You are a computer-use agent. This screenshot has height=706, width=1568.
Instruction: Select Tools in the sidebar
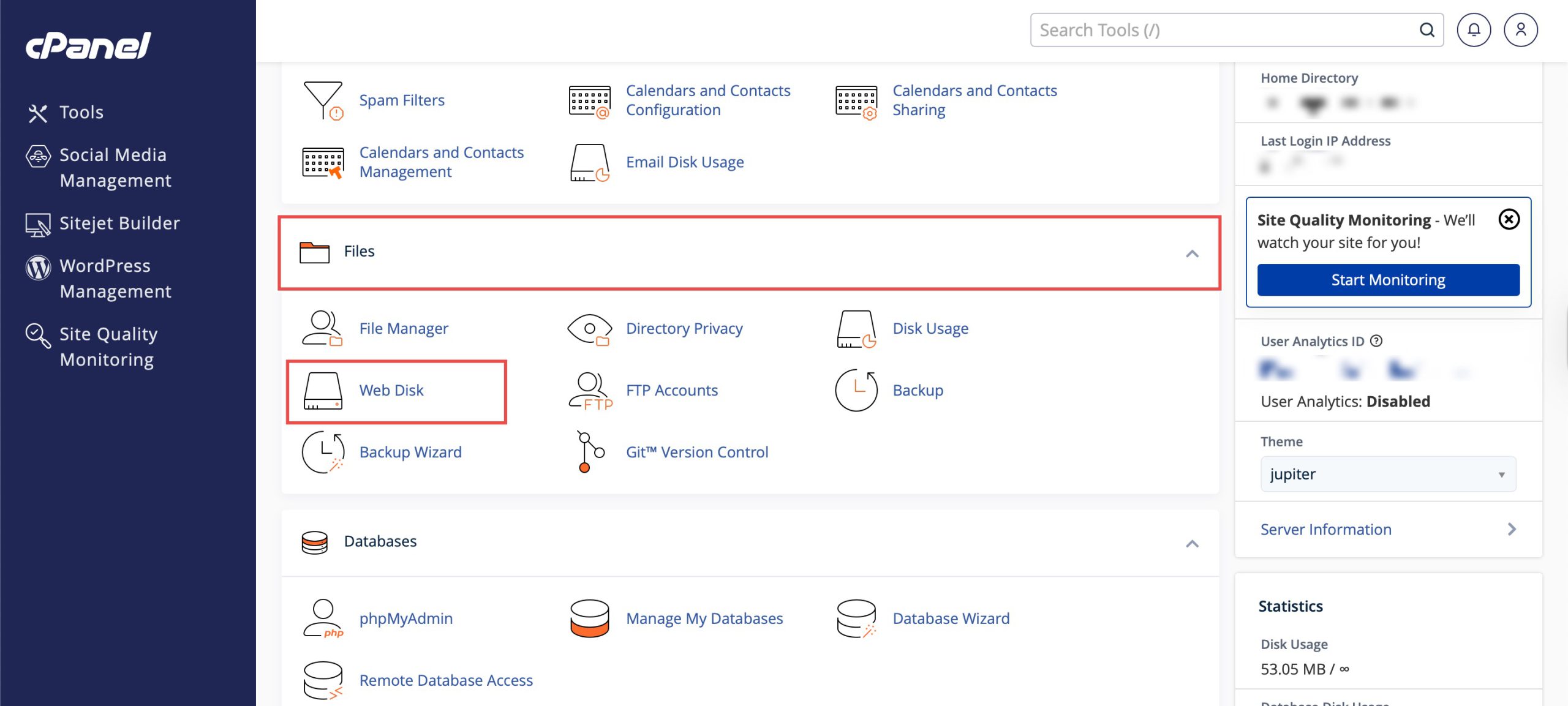81,113
